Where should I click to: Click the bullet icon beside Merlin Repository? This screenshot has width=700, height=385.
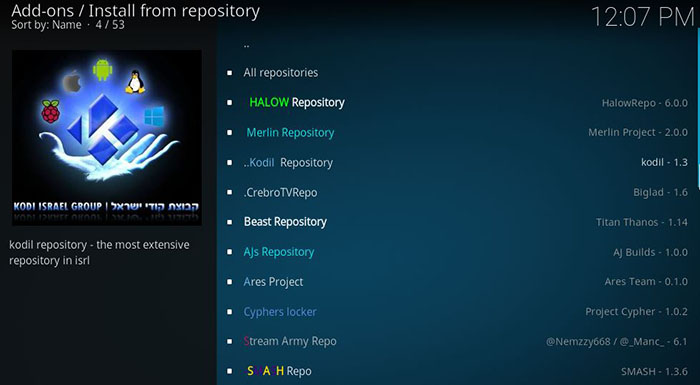click(x=229, y=133)
